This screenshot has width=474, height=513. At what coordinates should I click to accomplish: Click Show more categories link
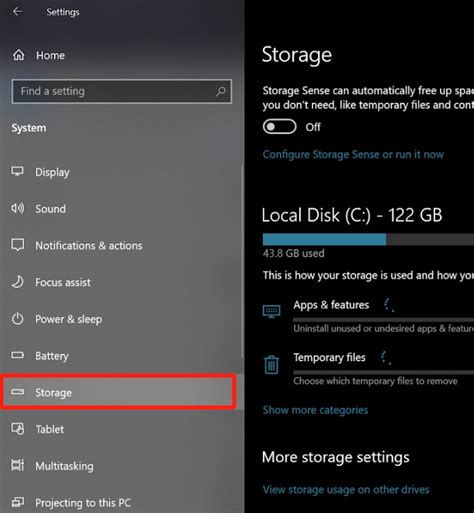point(315,410)
